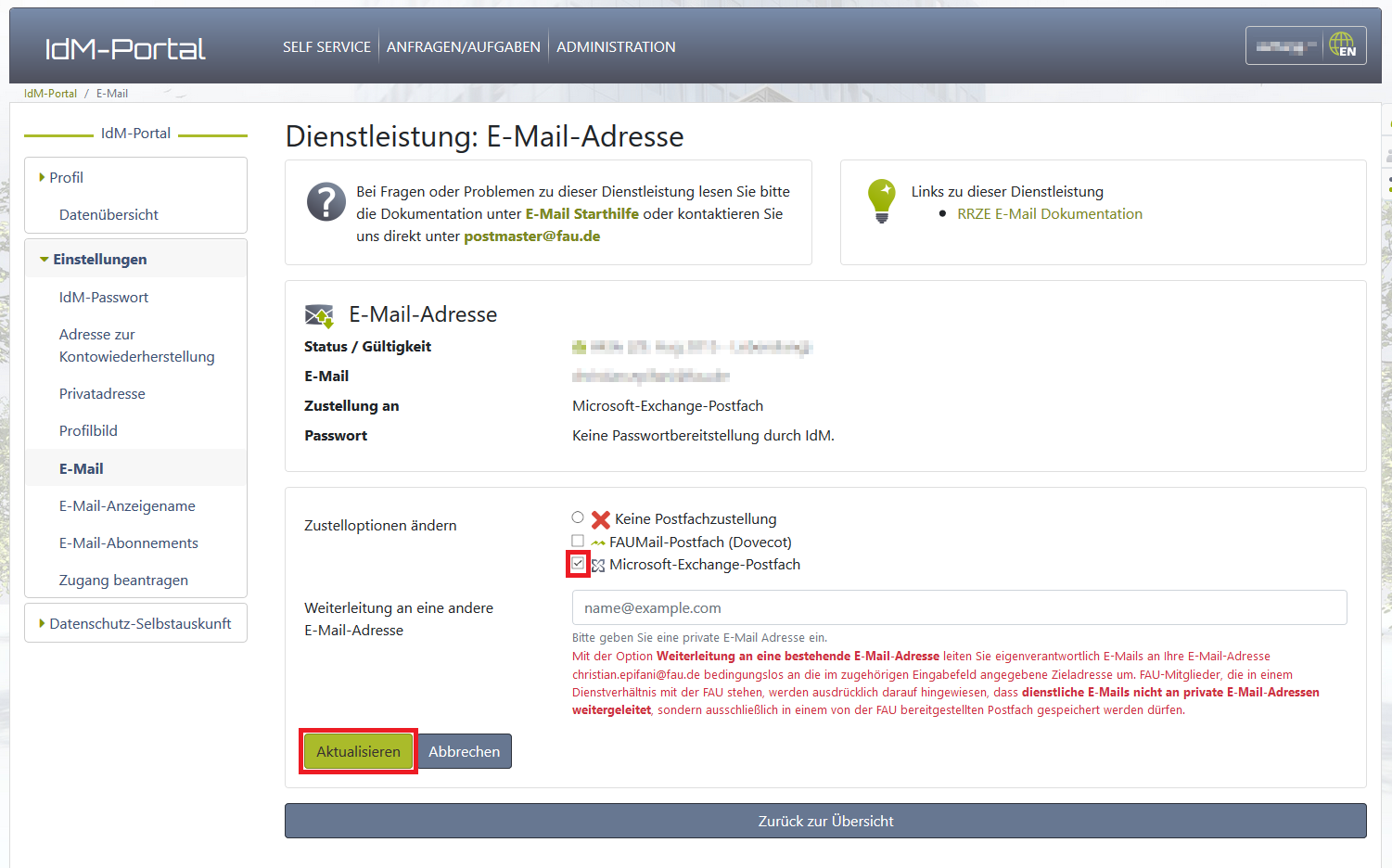Click the lightbulb links icon
The width and height of the screenshot is (1392, 868).
tap(881, 200)
